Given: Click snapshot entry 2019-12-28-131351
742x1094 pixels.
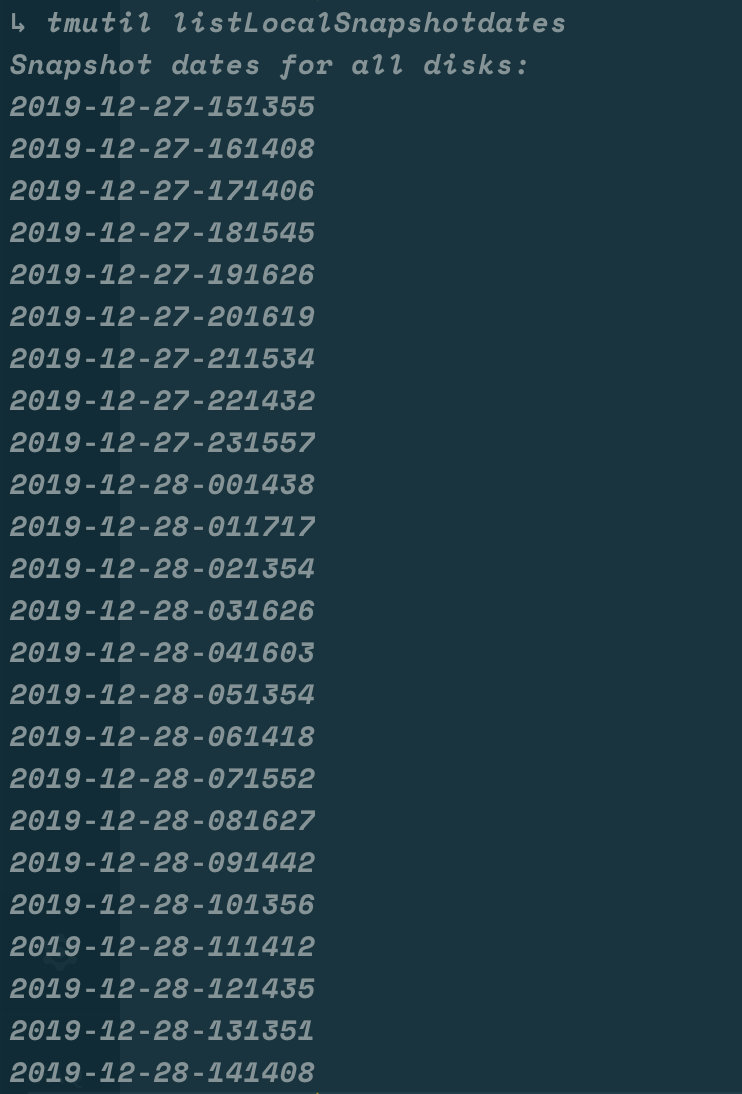Looking at the screenshot, I should [x=163, y=1031].
